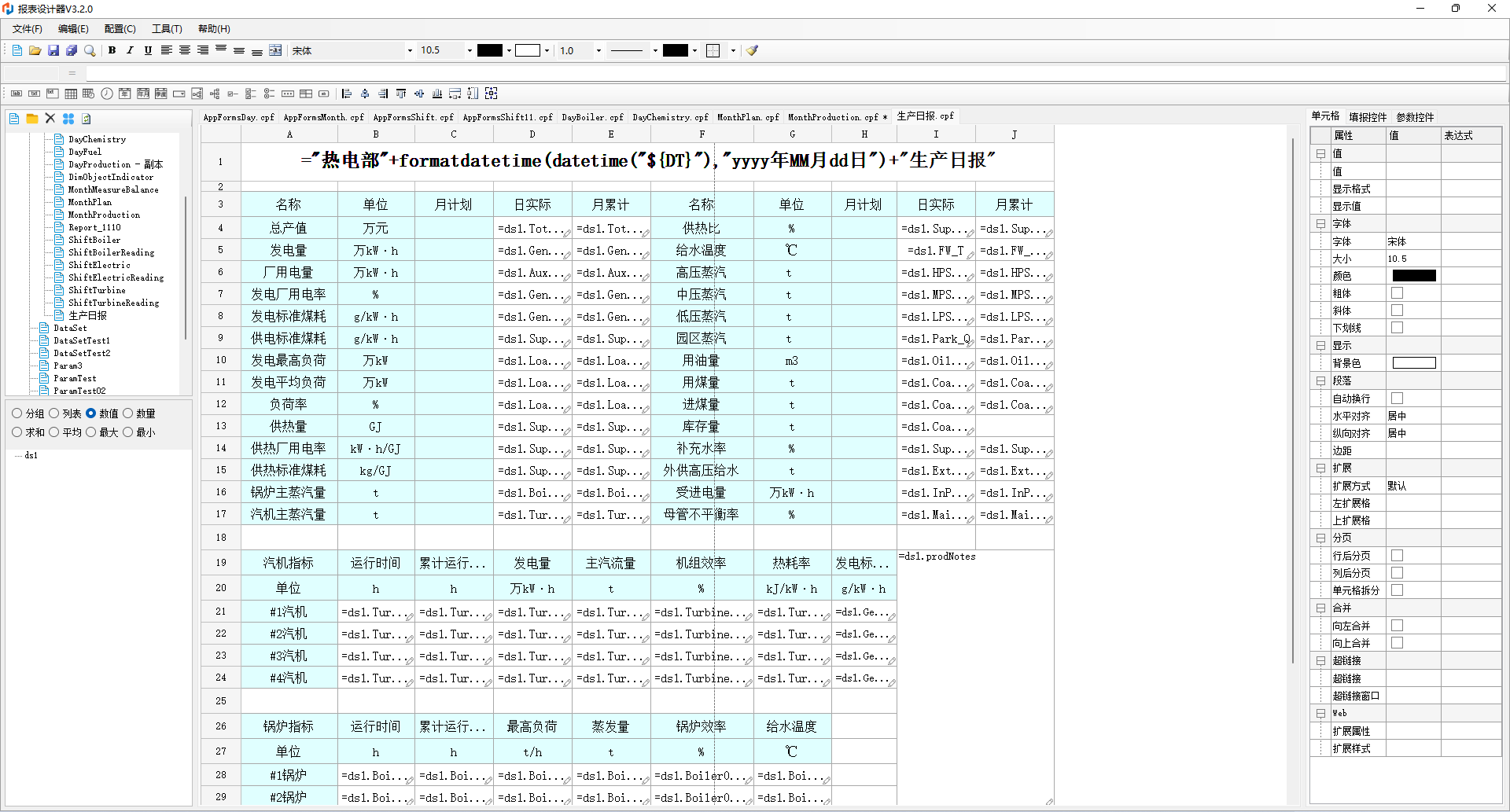This screenshot has height=812, width=1510.
Task: Open the line width 1.0 dropdown
Action: pyautogui.click(x=598, y=50)
